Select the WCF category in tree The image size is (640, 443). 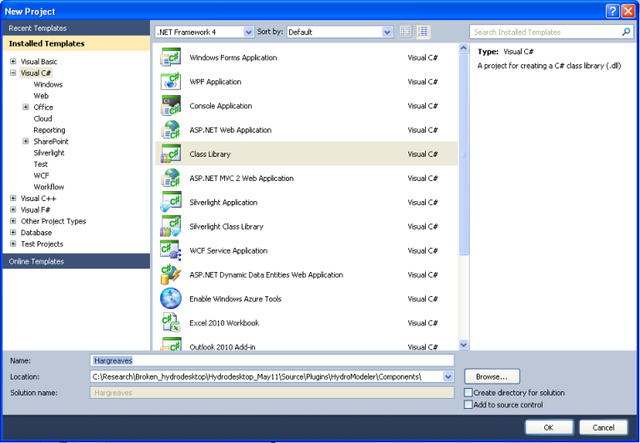(41, 176)
